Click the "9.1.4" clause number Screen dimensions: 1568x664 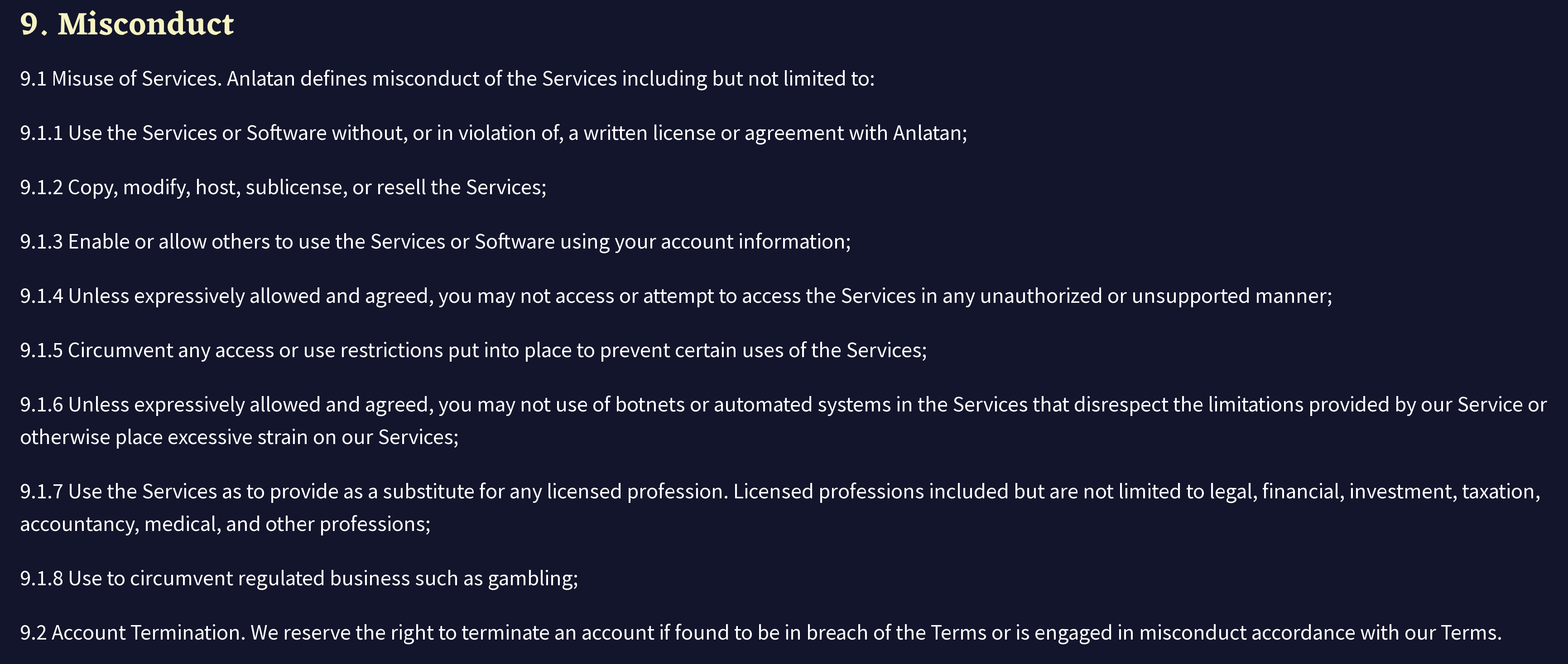tap(41, 296)
